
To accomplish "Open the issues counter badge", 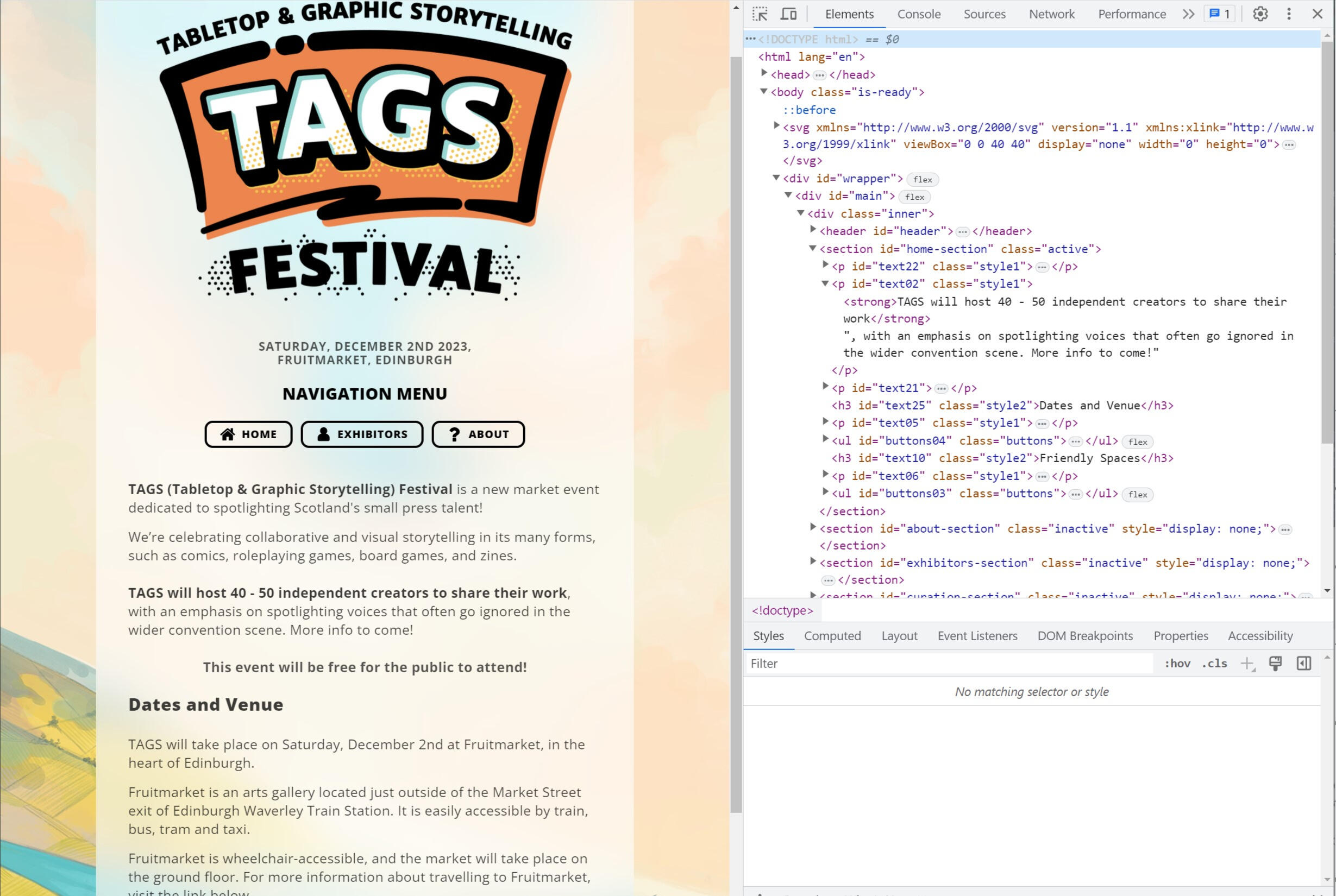I will 1219,14.
